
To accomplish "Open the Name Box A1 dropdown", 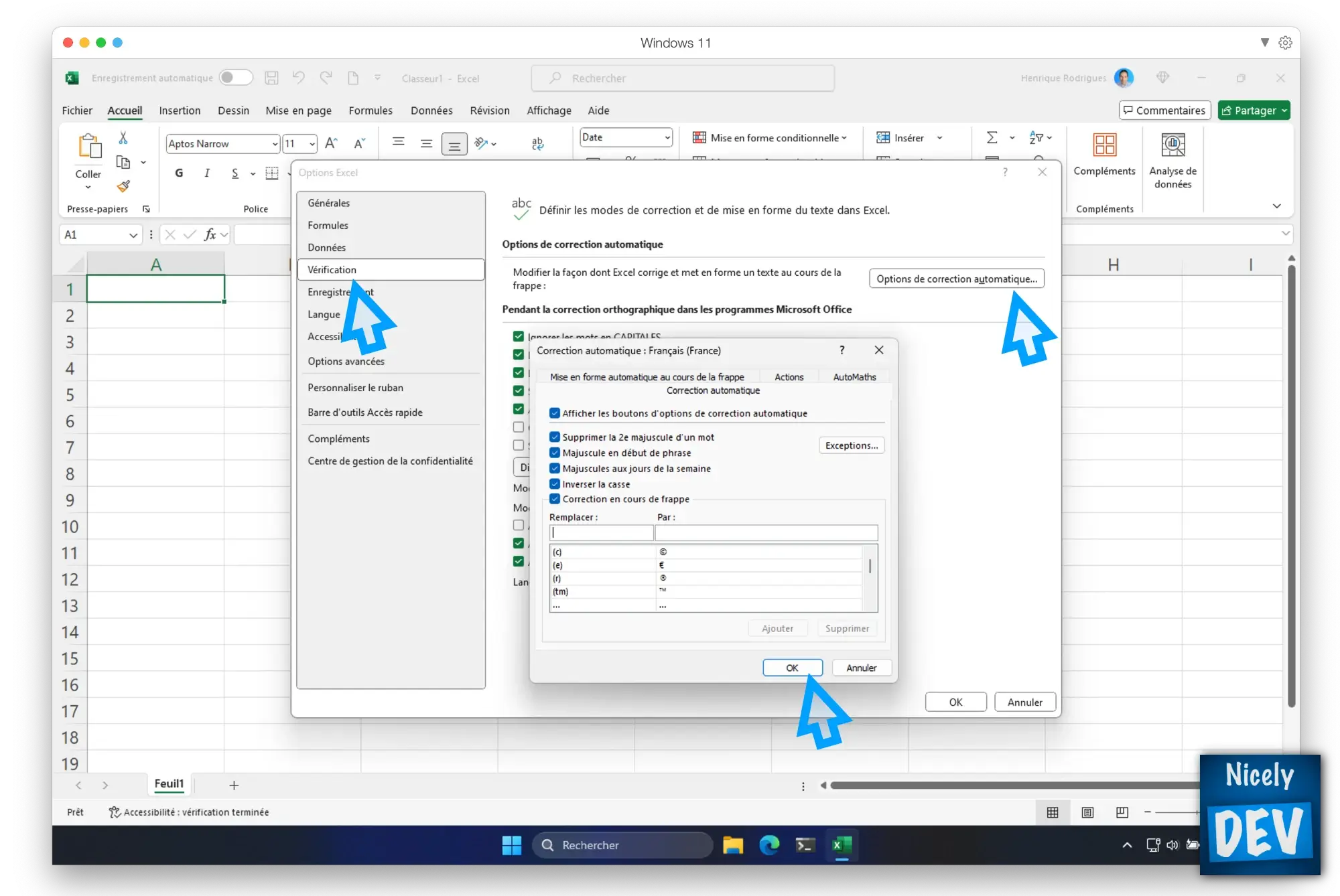I will [x=133, y=234].
